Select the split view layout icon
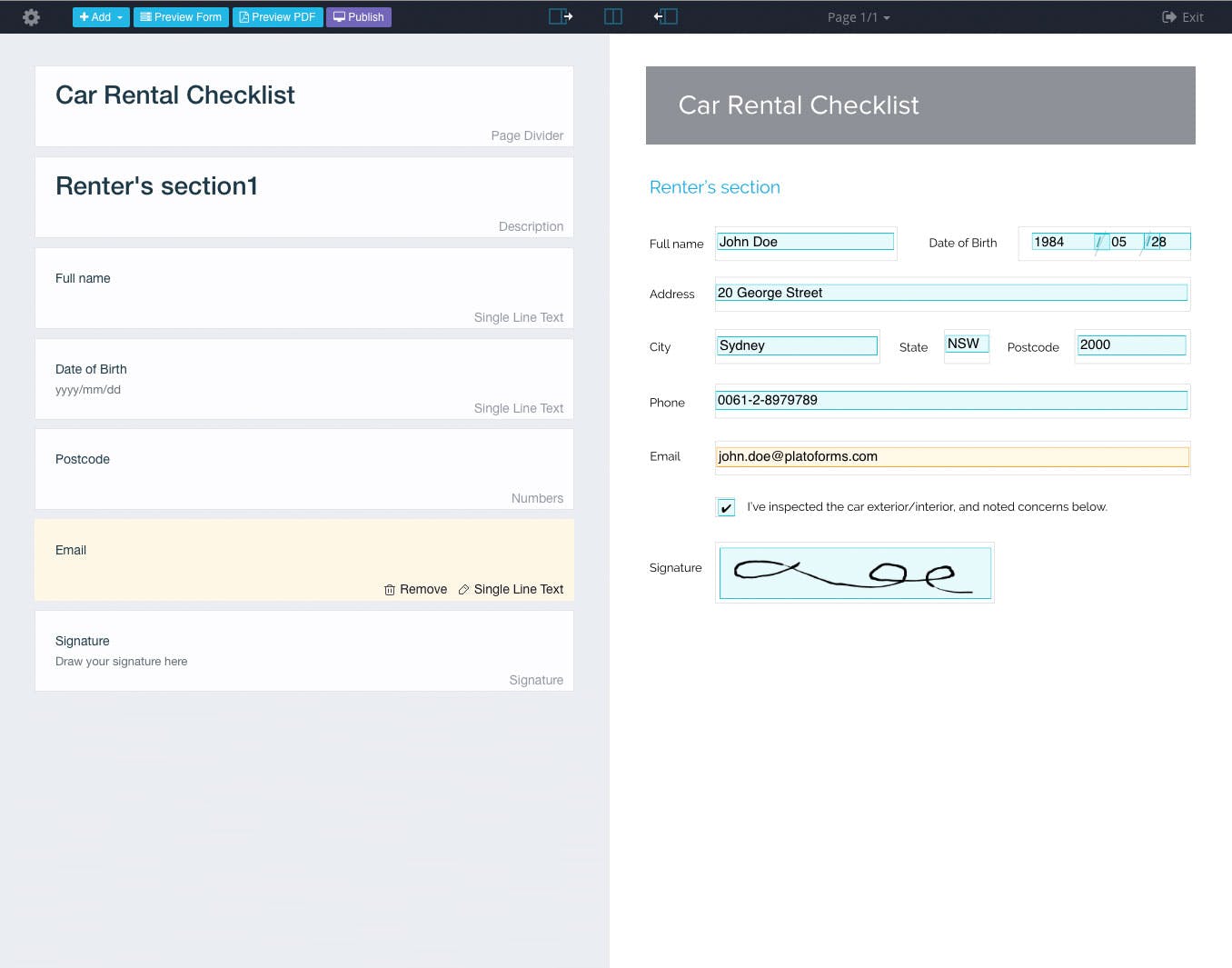The height and width of the screenshot is (968, 1232). coord(613,16)
